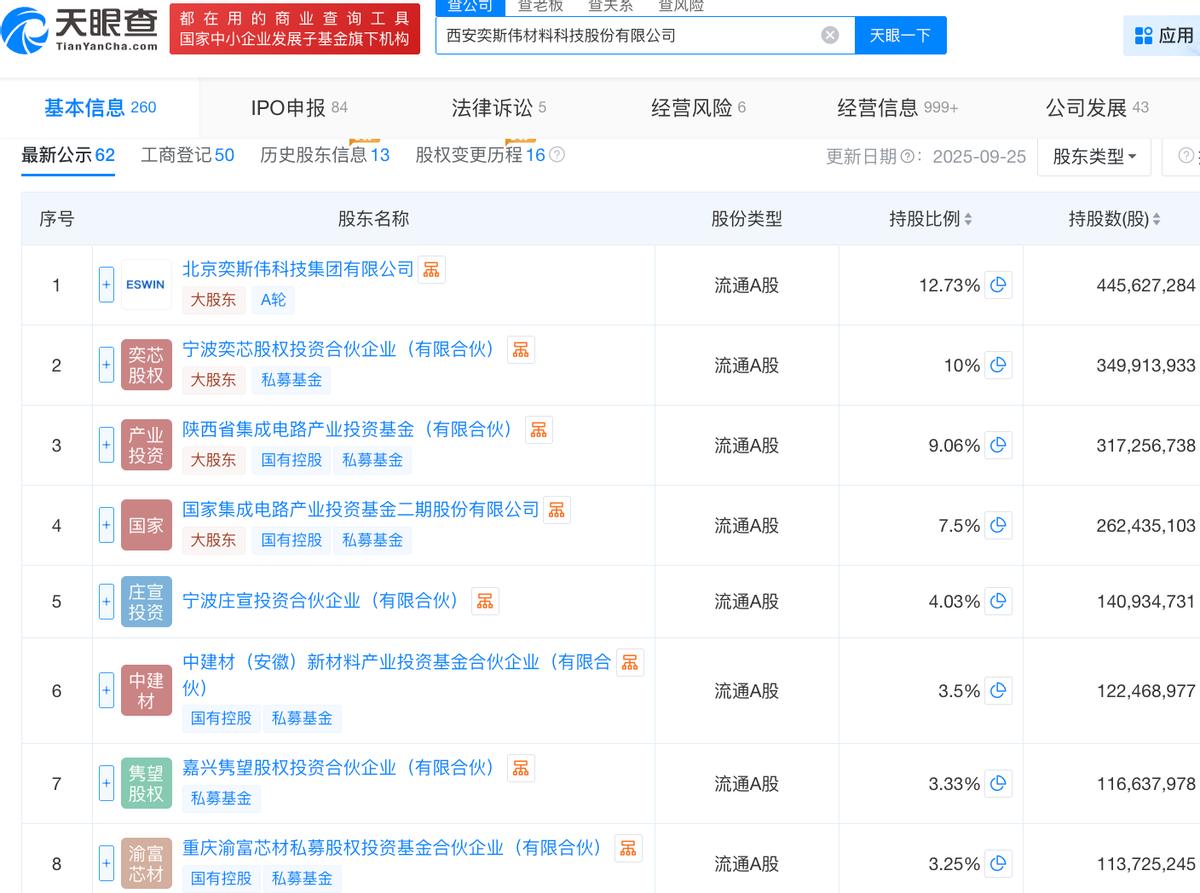Viewport: 1200px width, 893px height.
Task: Open 宁波奕芯股权投资合伙企业 link
Action: pyautogui.click(x=340, y=349)
